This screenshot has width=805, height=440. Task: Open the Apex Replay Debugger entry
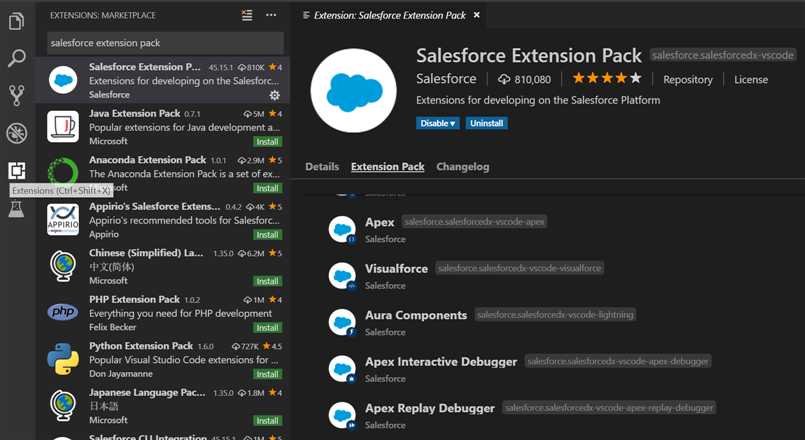point(430,408)
